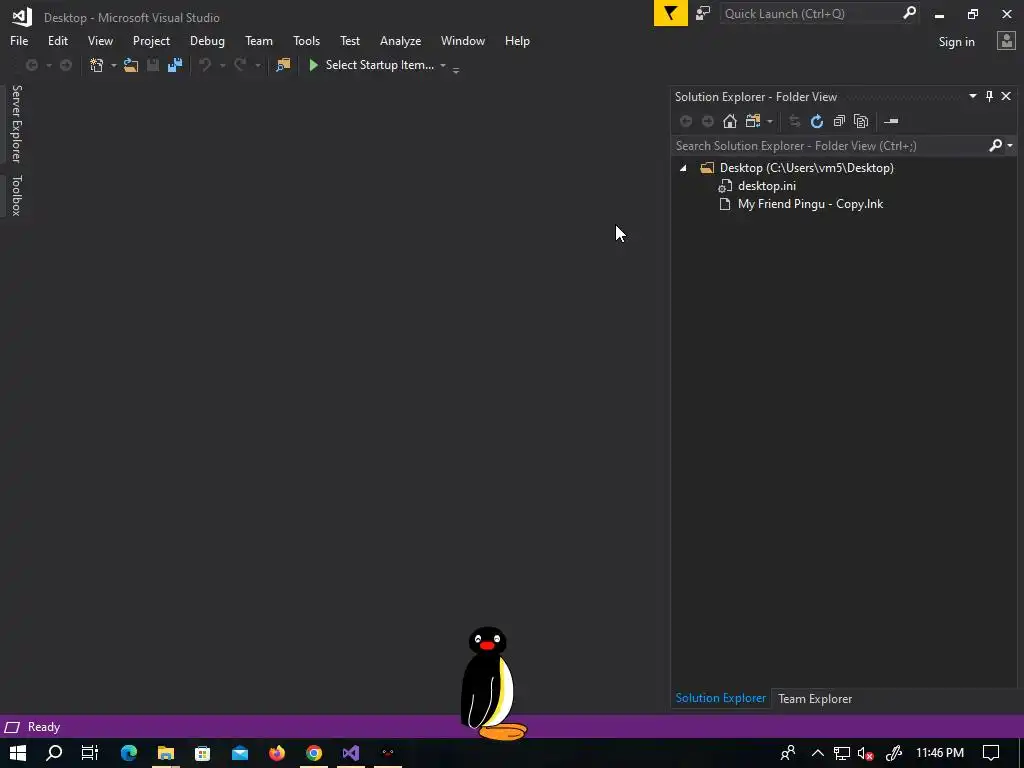Image resolution: width=1024 pixels, height=768 pixels.
Task: Toggle the Show All Files icon
Action: [861, 121]
